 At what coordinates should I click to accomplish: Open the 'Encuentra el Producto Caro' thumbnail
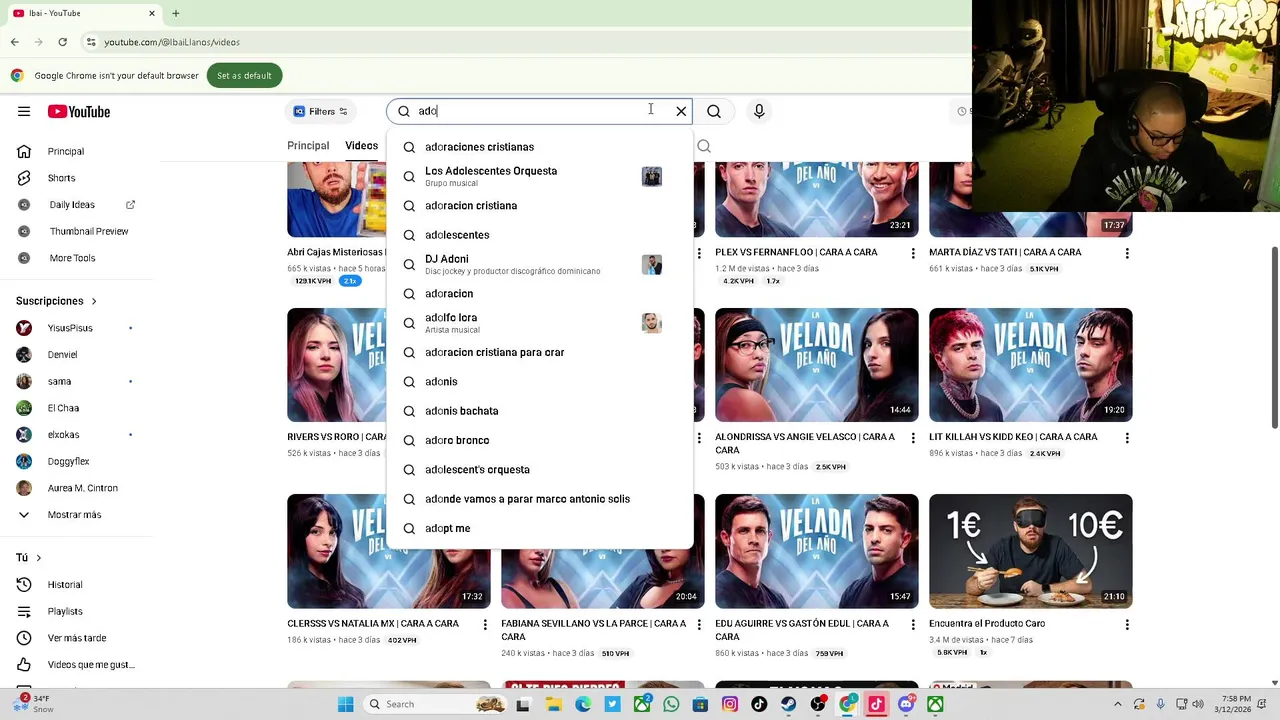[x=1031, y=551]
